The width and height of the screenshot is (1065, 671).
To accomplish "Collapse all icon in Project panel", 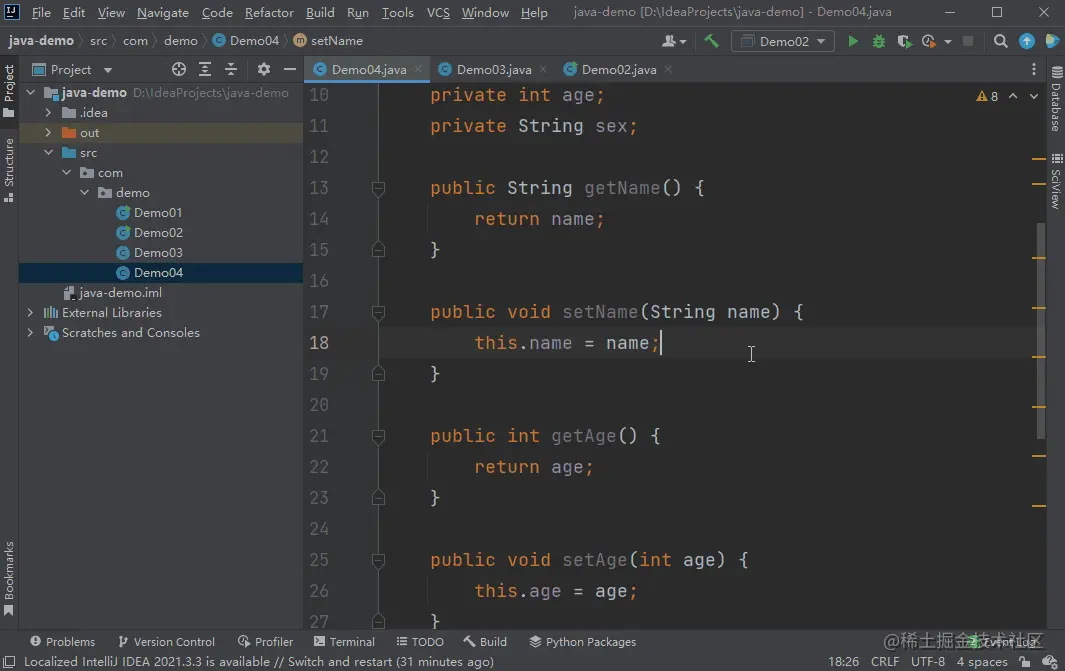I will click(231, 69).
